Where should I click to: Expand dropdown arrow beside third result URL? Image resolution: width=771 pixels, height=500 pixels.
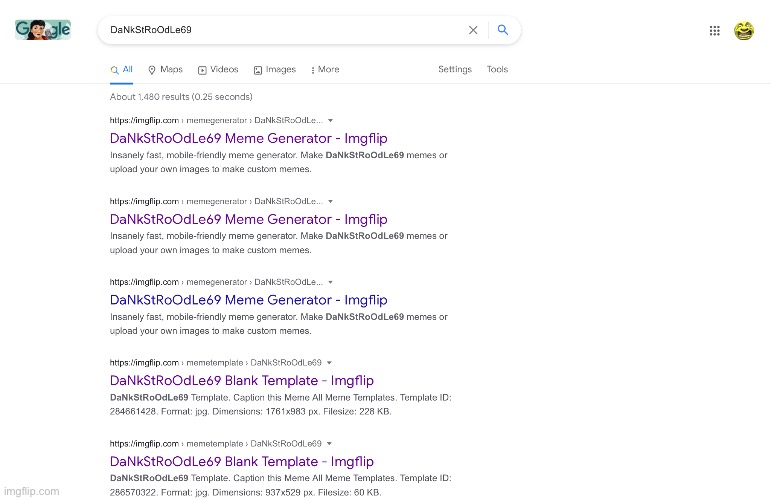(330, 282)
